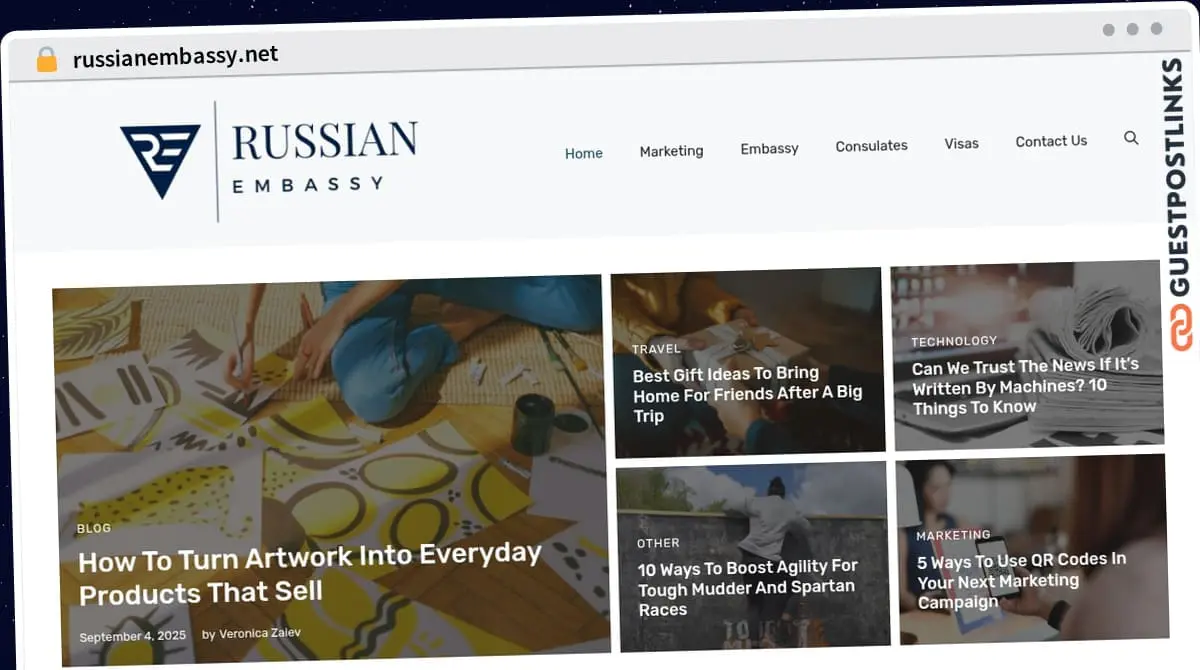Open the Consulates page
This screenshot has width=1200, height=670.
[872, 145]
